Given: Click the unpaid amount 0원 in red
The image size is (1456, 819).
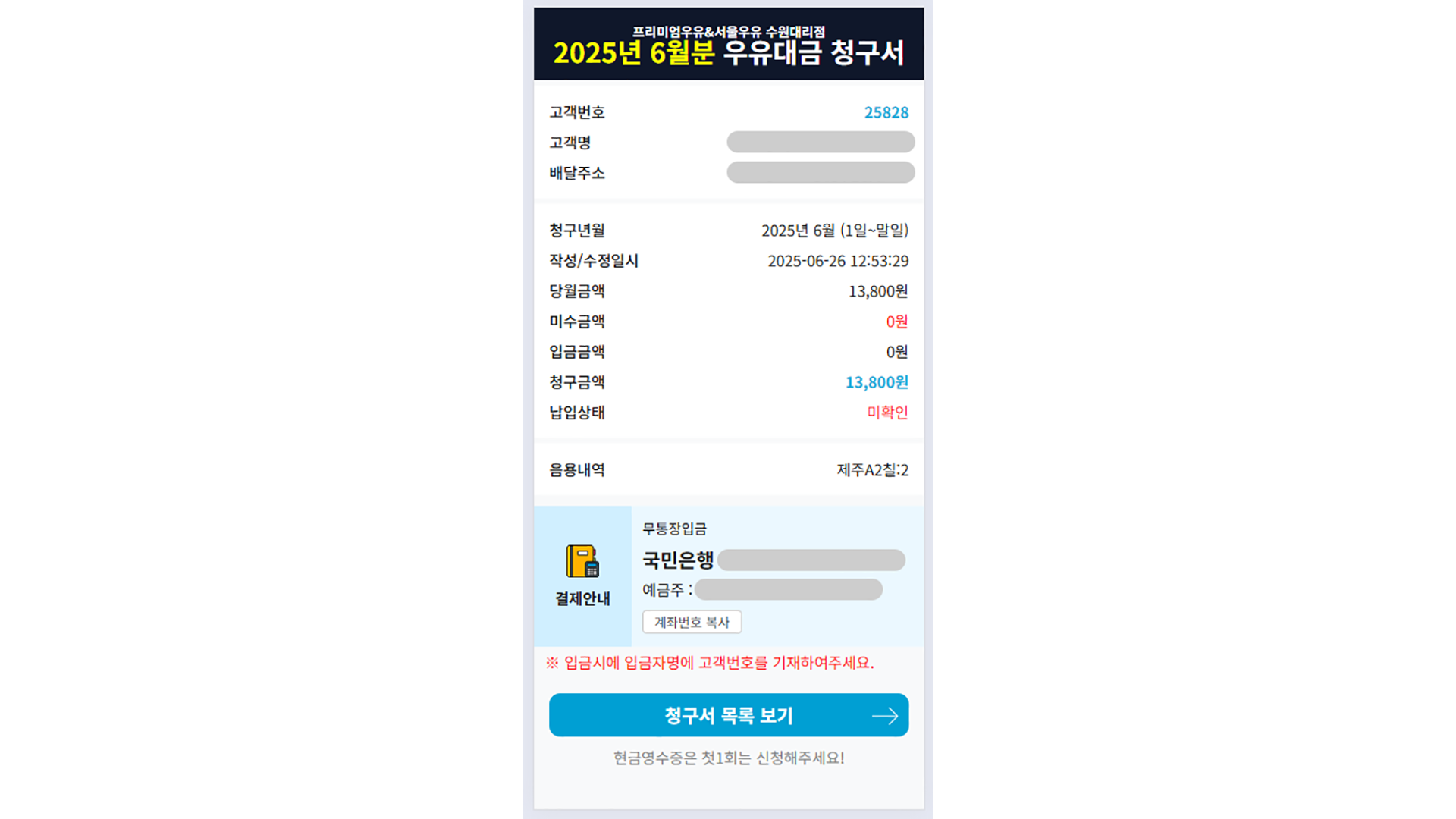Looking at the screenshot, I should [897, 322].
